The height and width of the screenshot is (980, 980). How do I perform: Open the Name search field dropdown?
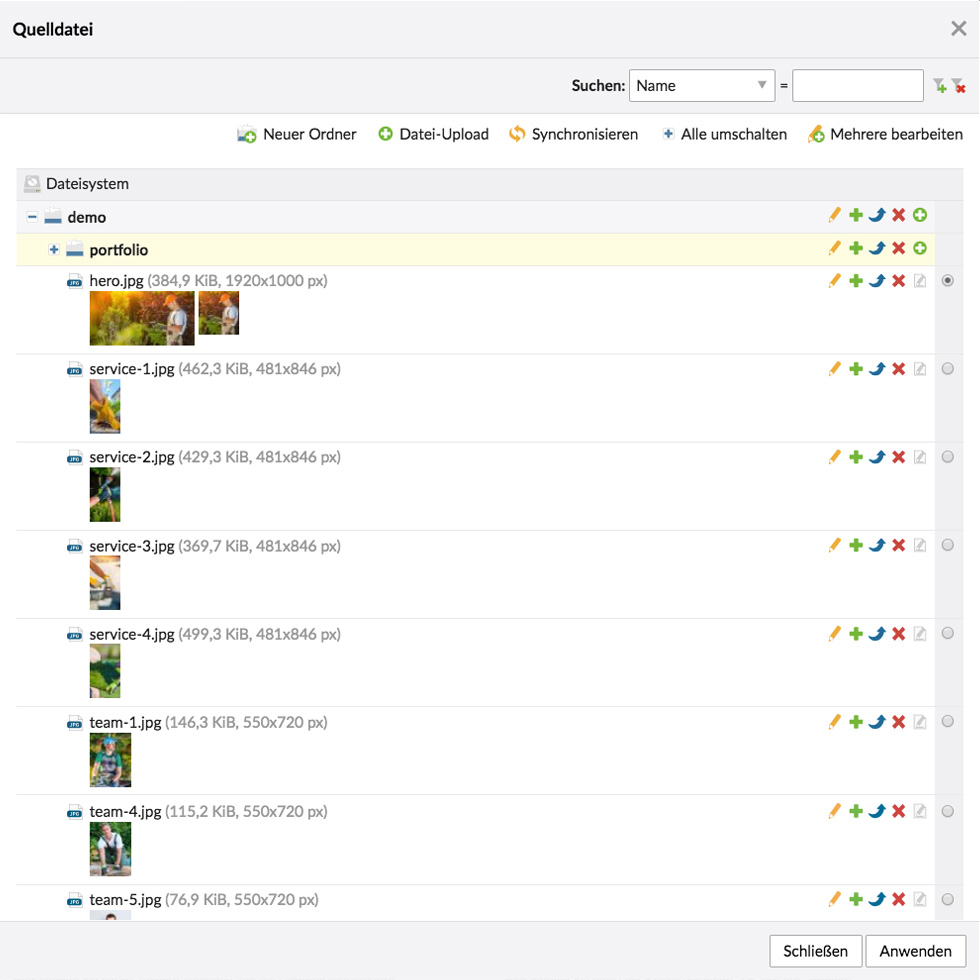(x=702, y=86)
